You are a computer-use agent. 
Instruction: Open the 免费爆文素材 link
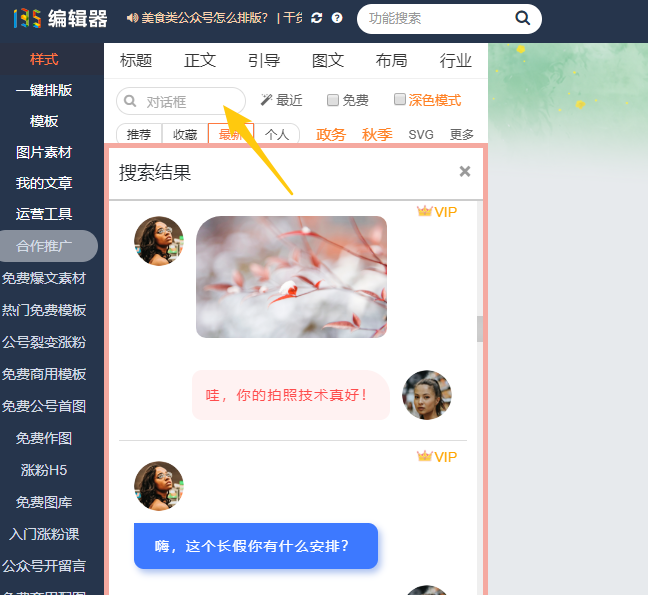tap(44, 278)
